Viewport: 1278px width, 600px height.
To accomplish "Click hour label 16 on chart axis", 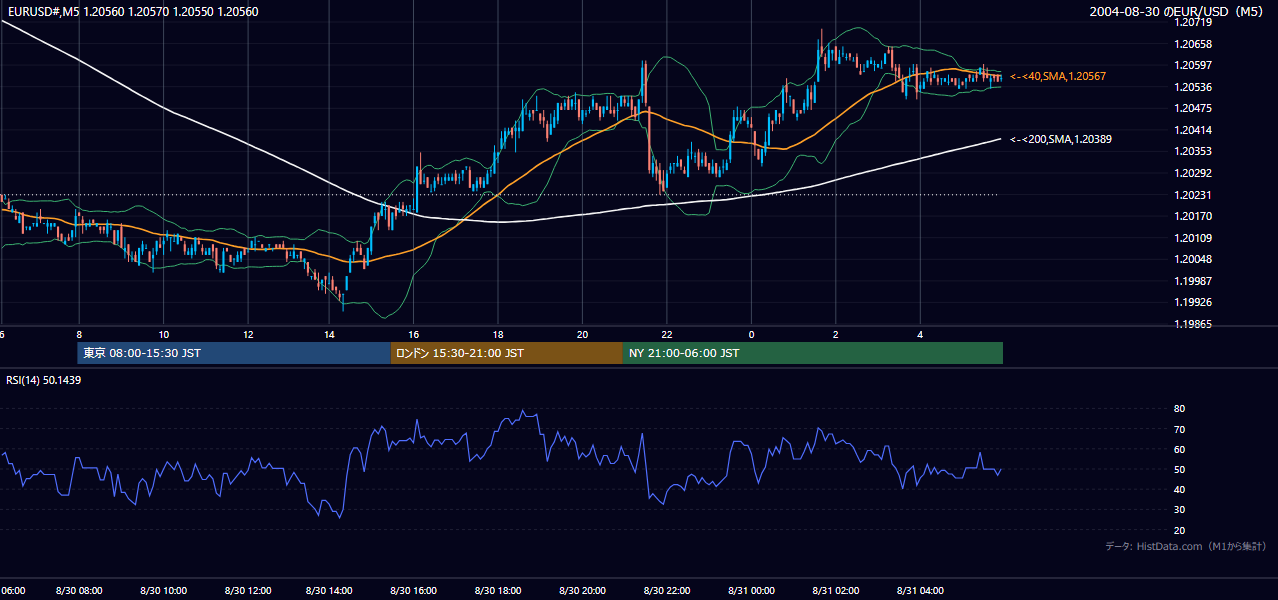I will (414, 334).
